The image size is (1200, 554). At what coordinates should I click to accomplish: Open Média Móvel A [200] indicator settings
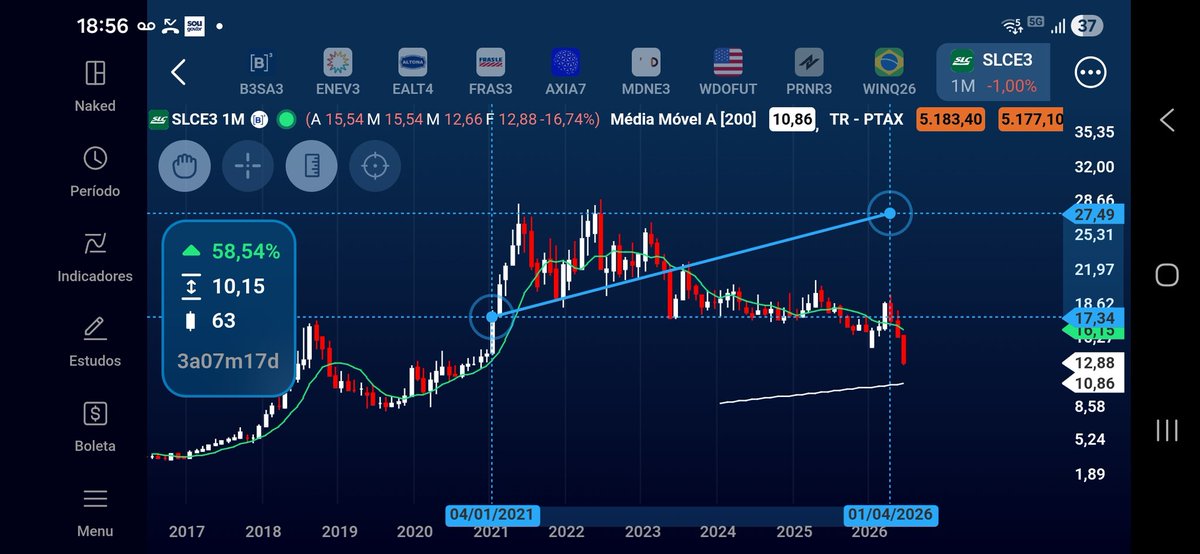684,120
